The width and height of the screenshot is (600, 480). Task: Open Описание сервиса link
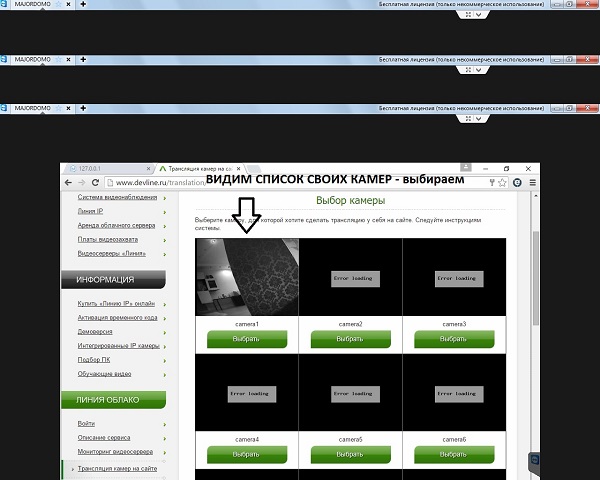tap(104, 438)
